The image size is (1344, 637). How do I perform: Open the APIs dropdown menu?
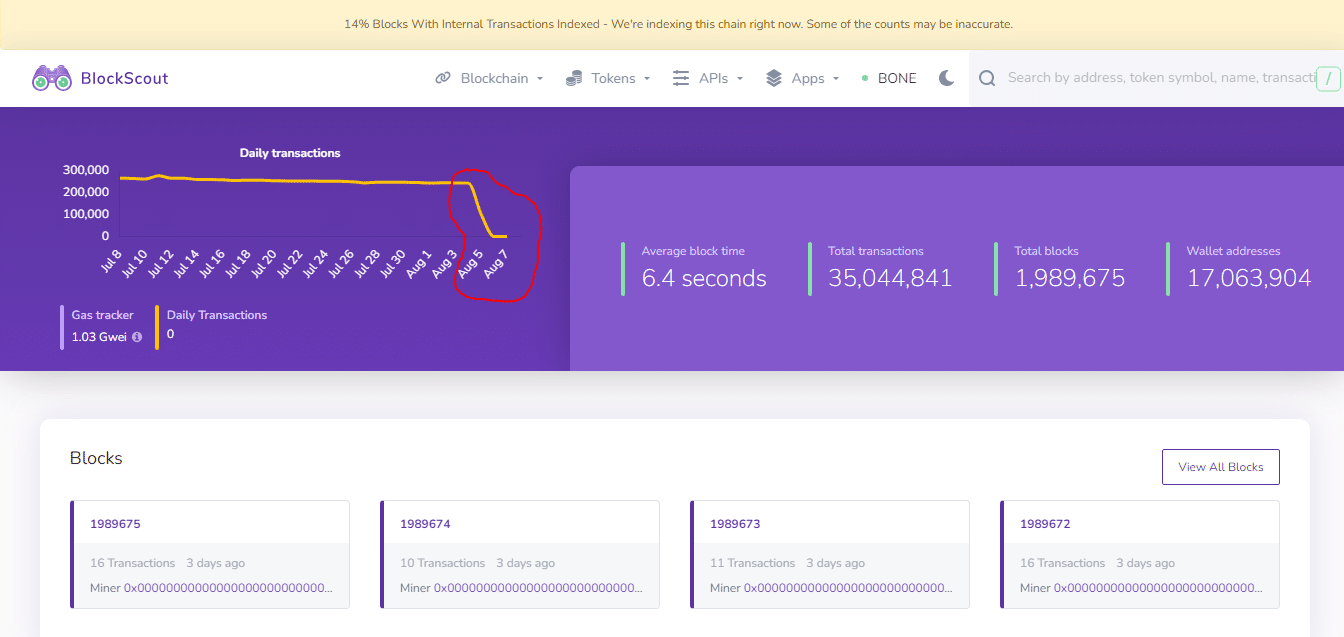click(708, 78)
